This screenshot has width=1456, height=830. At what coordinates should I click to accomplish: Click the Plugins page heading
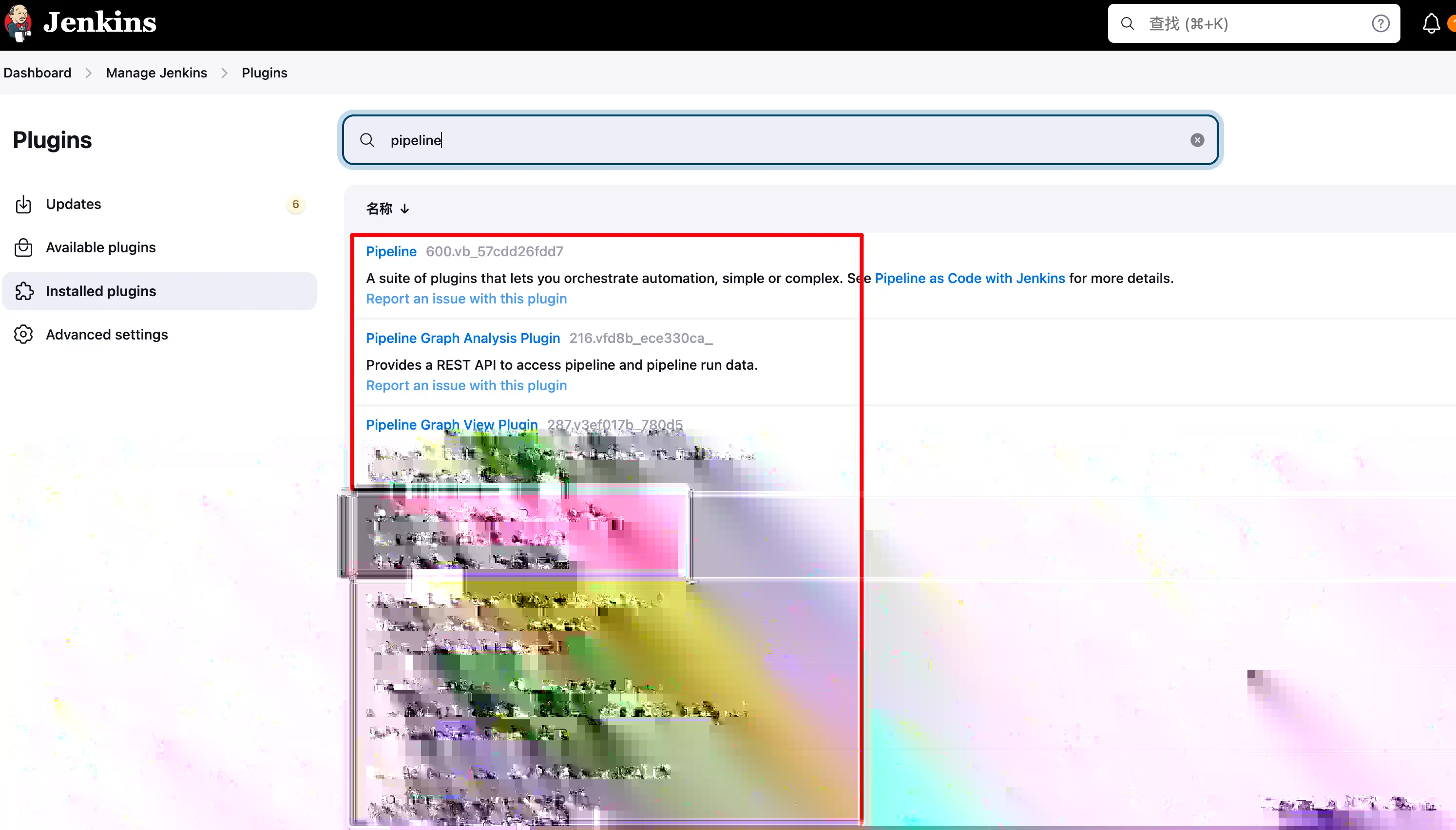point(52,140)
